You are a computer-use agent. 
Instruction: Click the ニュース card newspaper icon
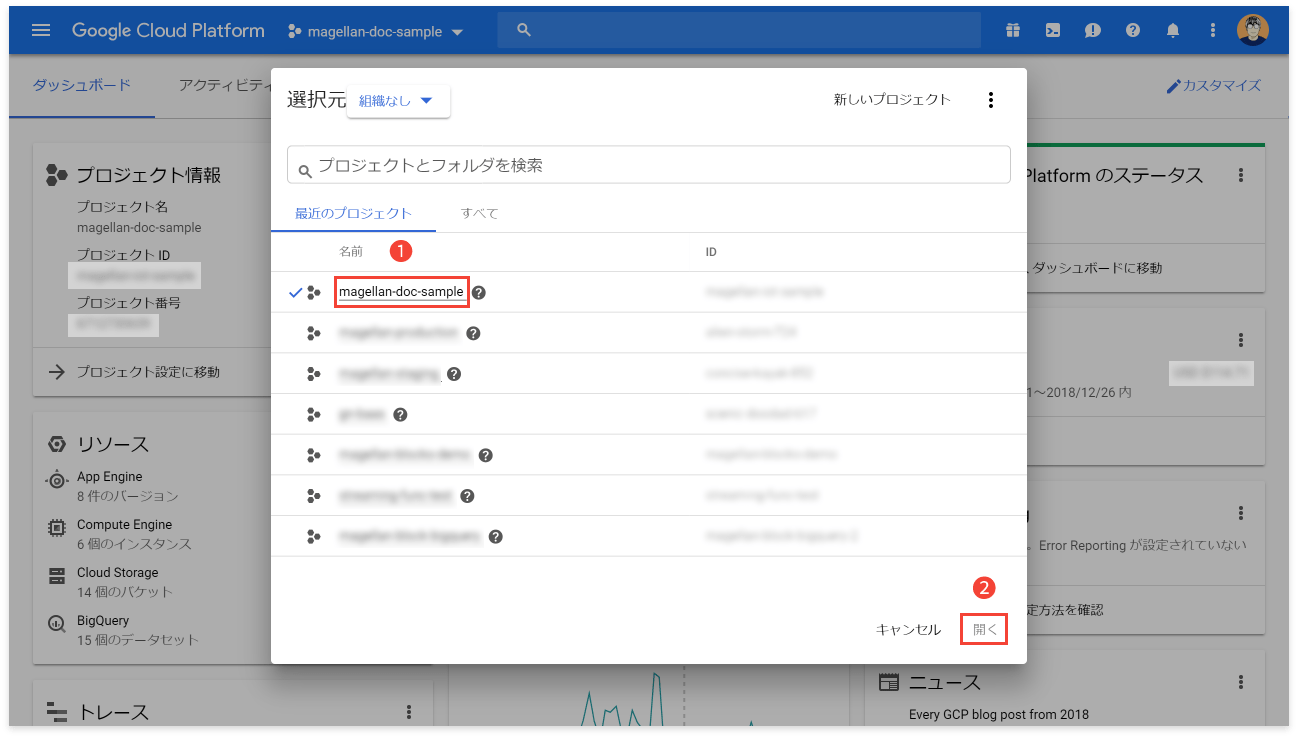[x=888, y=682]
